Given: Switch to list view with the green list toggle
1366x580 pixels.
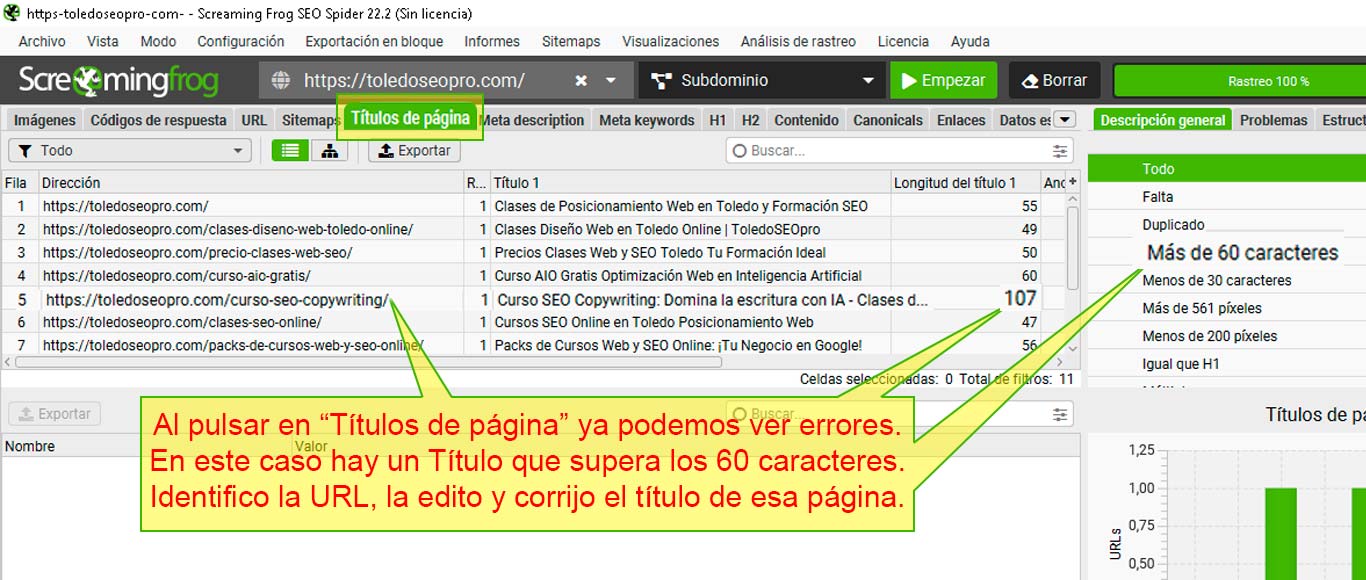Looking at the screenshot, I should tap(291, 149).
